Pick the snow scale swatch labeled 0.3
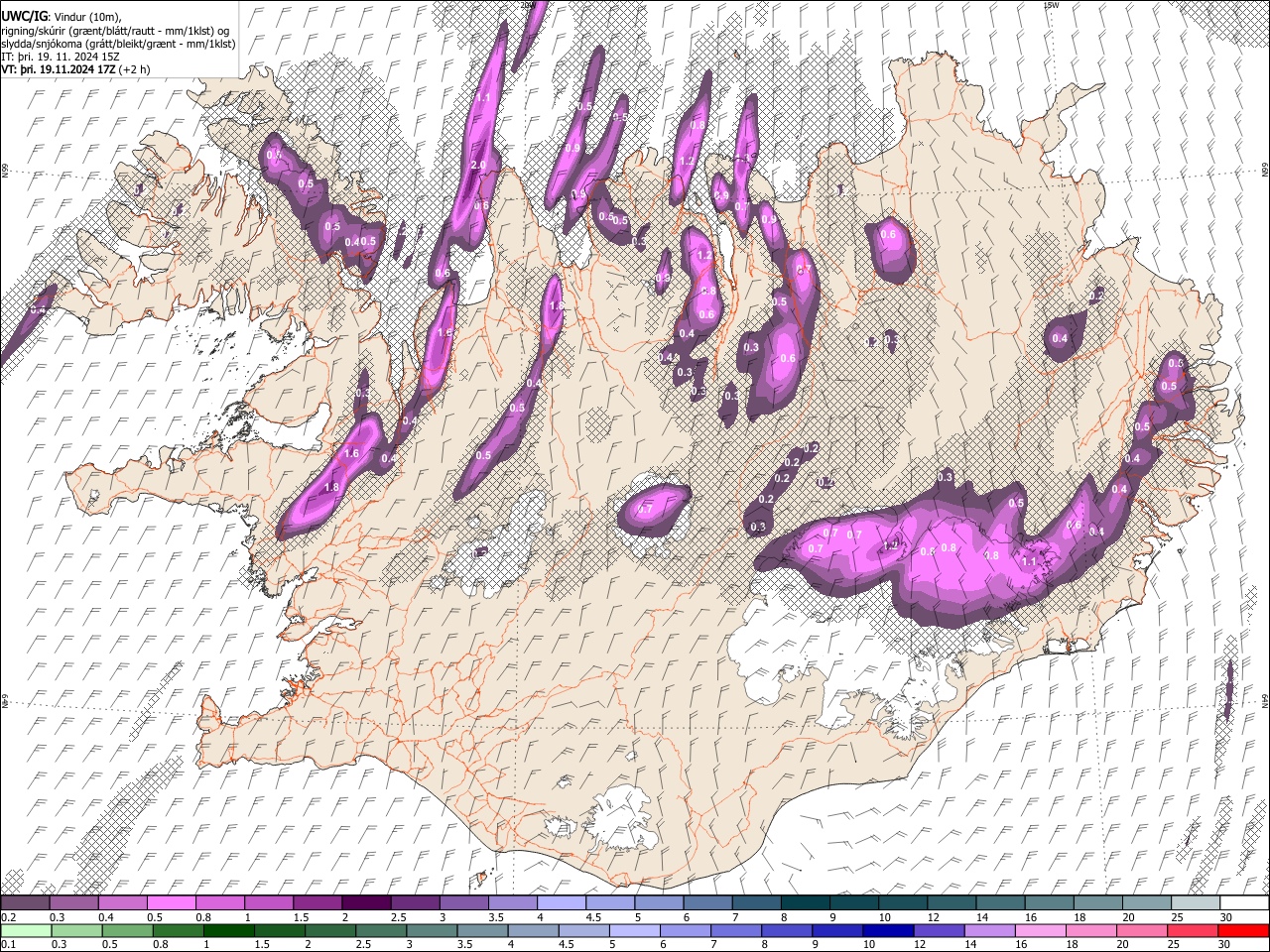Image resolution: width=1270 pixels, height=952 pixels. [x=73, y=902]
